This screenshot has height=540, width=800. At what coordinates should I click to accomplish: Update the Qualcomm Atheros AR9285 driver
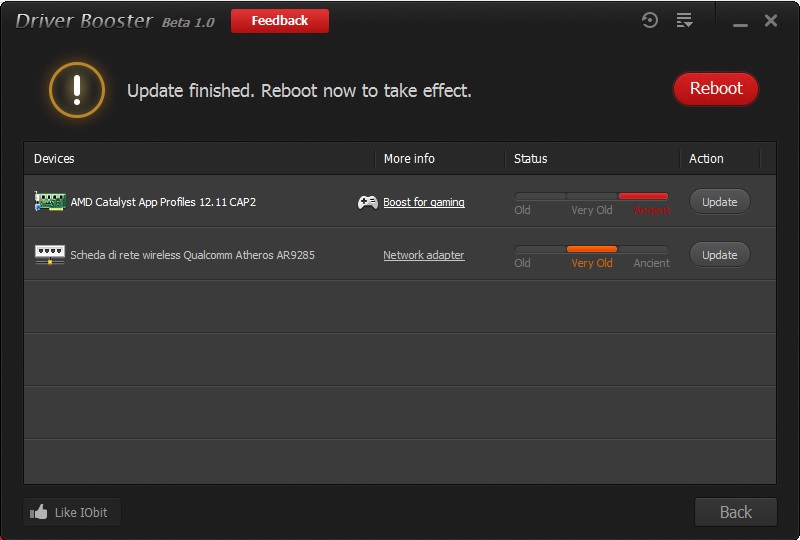tap(719, 255)
